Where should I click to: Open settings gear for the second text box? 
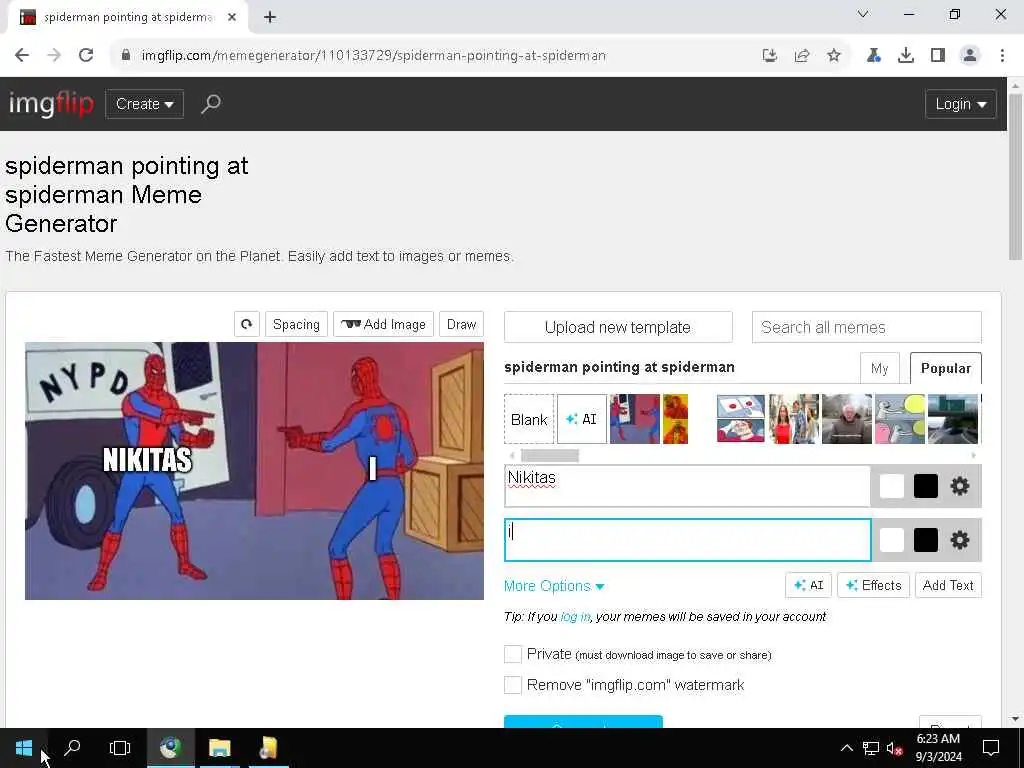pos(959,540)
